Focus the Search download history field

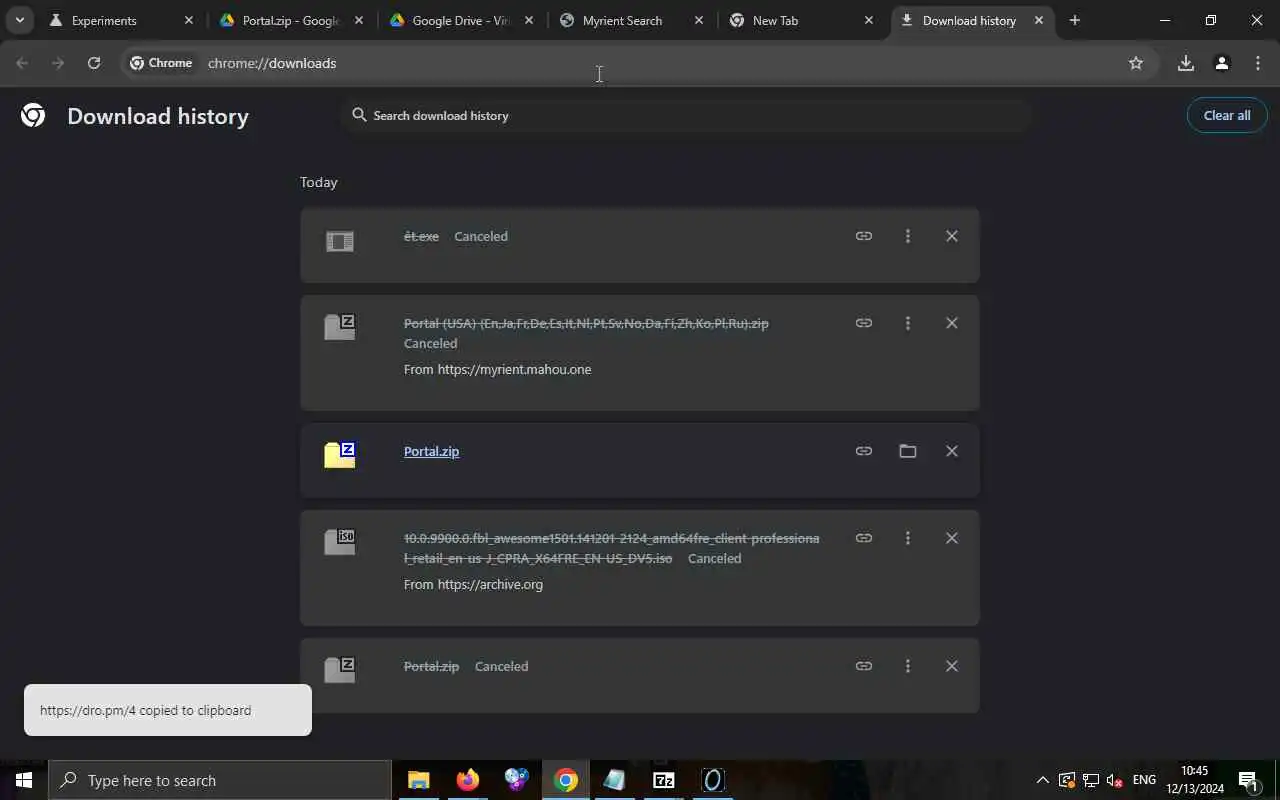click(x=685, y=115)
